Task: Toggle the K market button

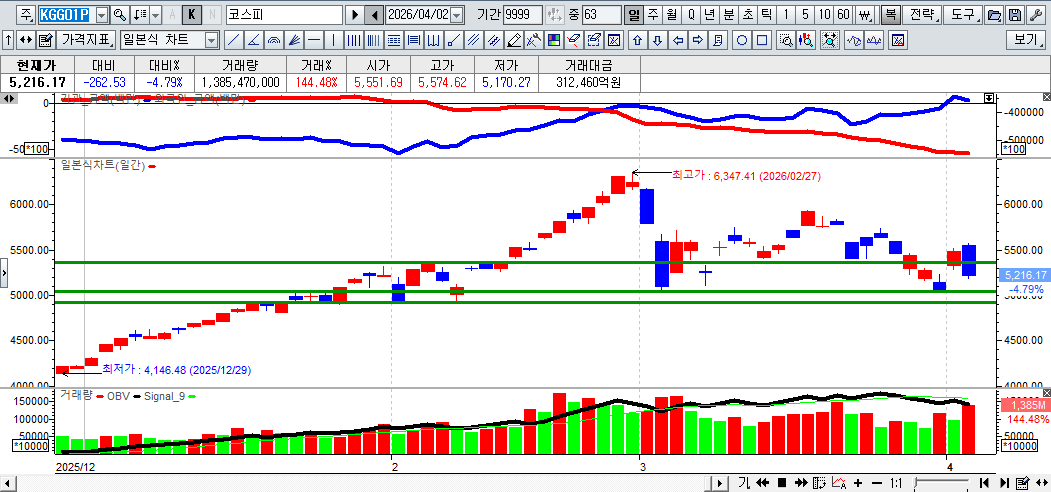Action: click(192, 15)
